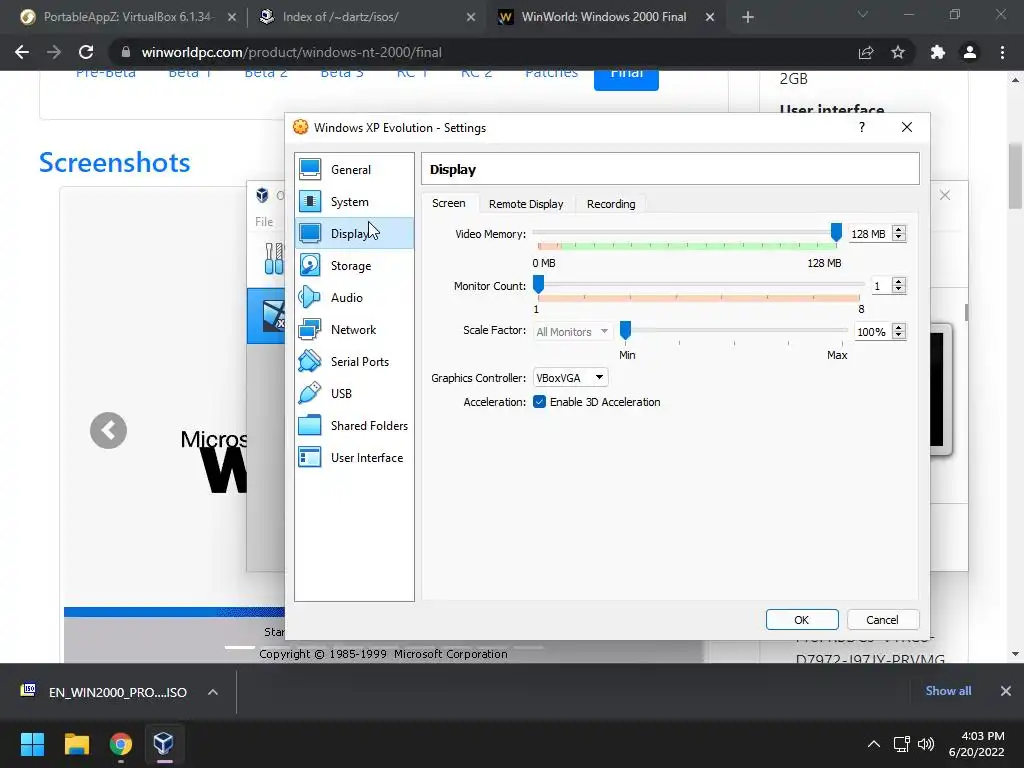Close the downloads bar
The width and height of the screenshot is (1024, 768).
(1006, 691)
